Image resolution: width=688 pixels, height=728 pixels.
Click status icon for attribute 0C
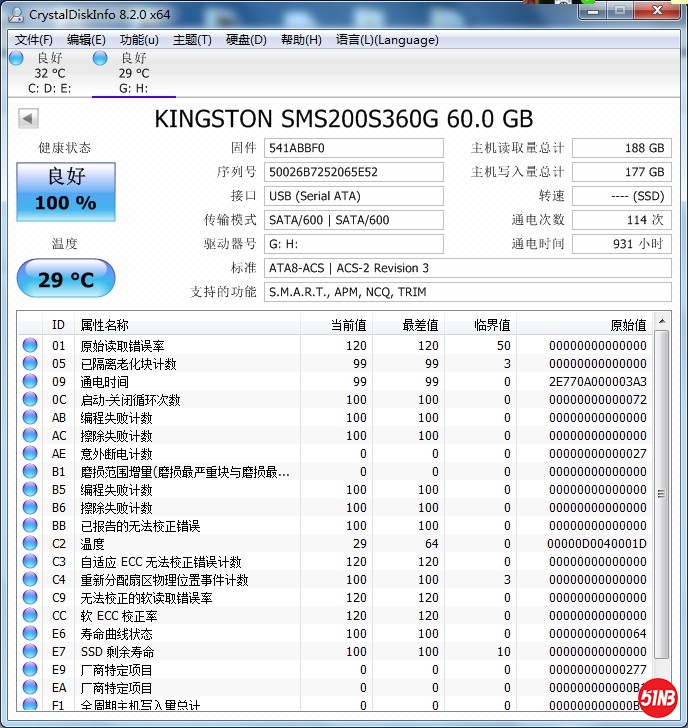point(30,399)
